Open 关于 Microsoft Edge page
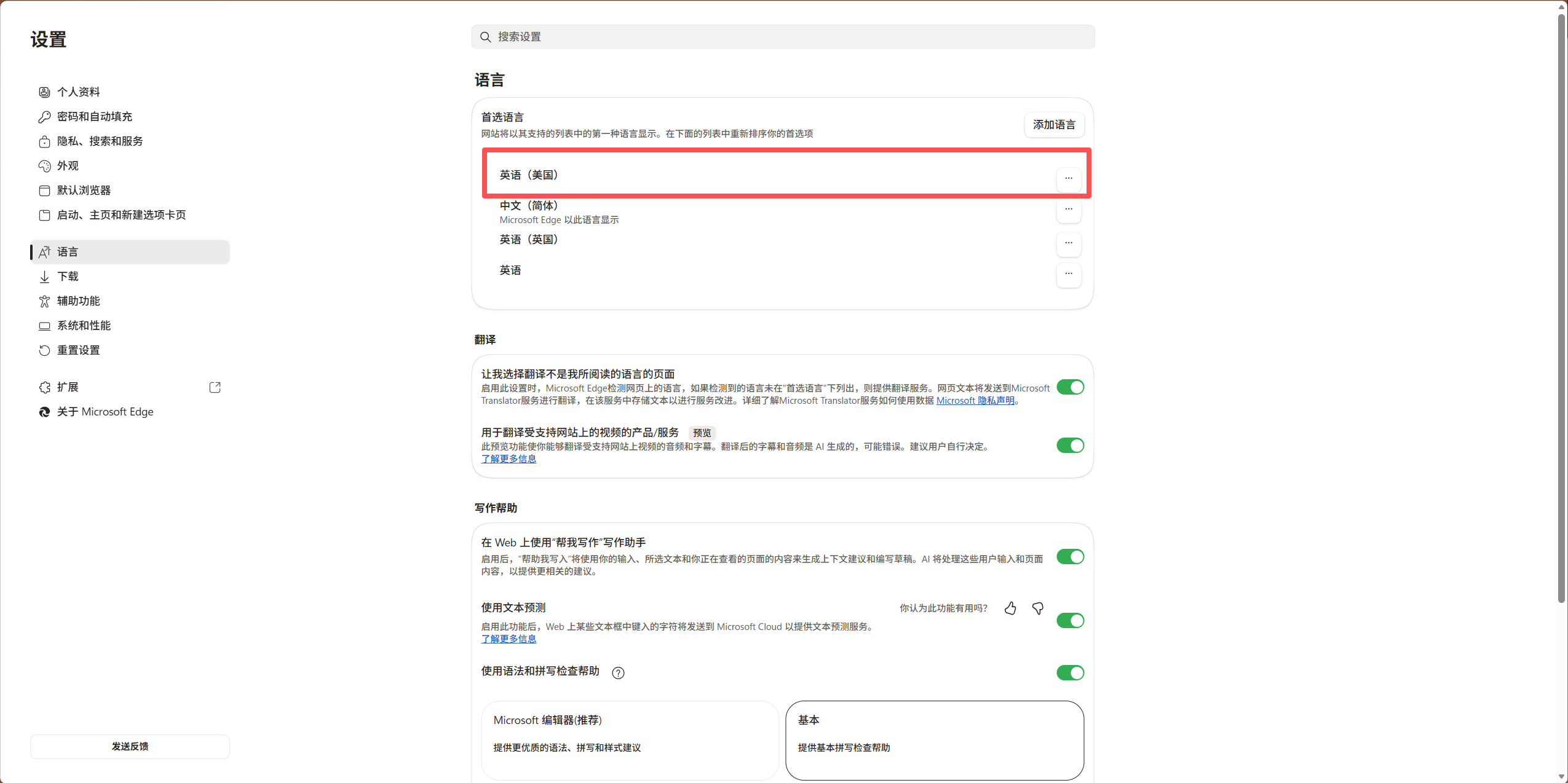The width and height of the screenshot is (1568, 783). coord(130,412)
